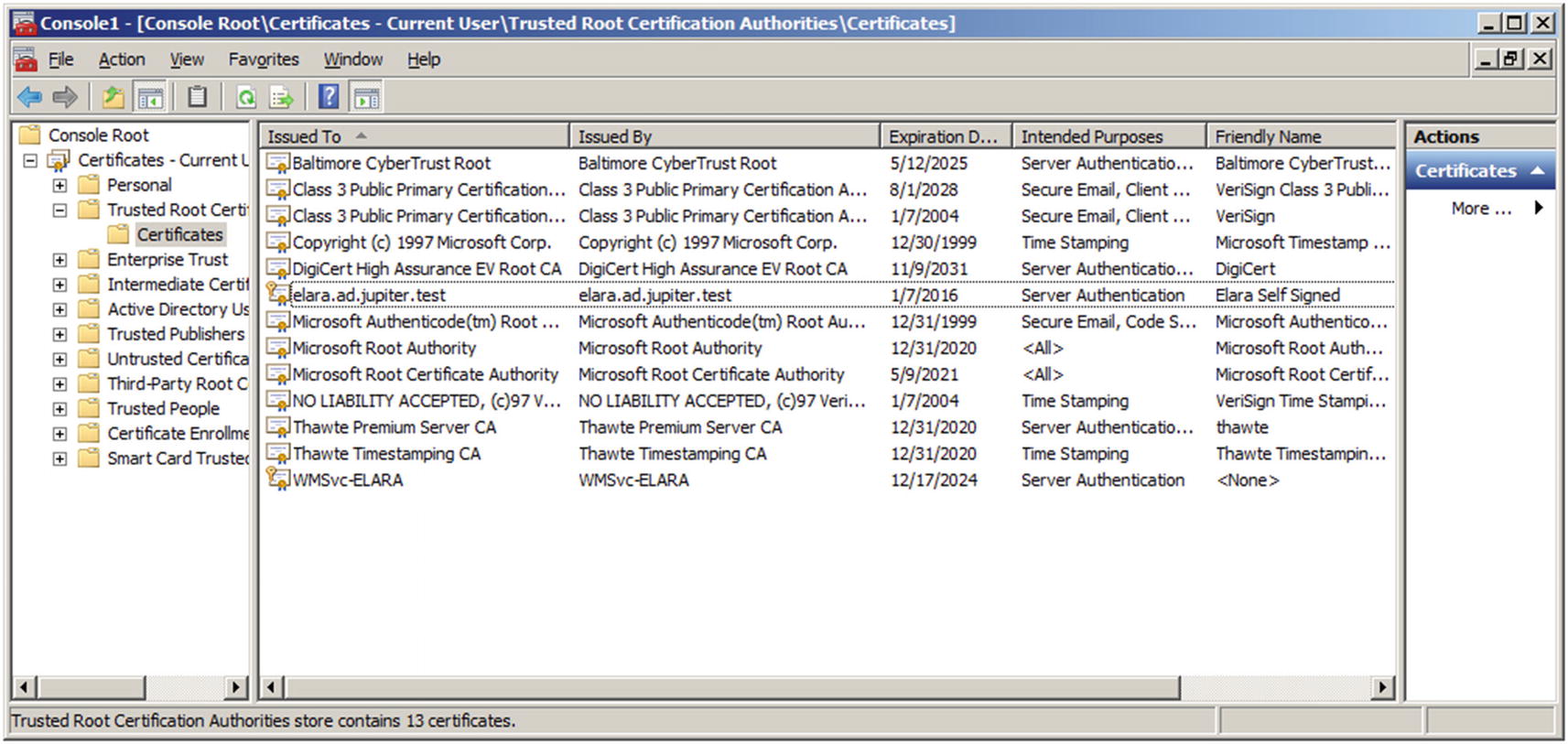Collapse Certificates - Current User node
Viewport: 1568px width, 744px height.
point(30,161)
